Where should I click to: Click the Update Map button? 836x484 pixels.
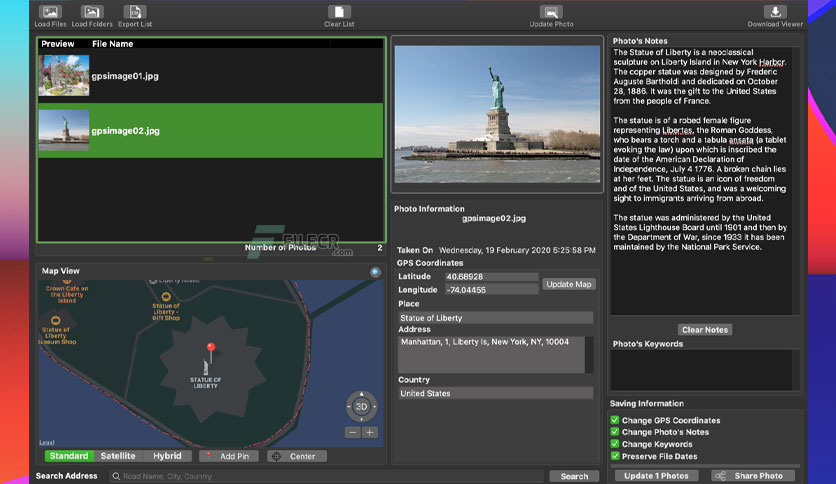[569, 284]
